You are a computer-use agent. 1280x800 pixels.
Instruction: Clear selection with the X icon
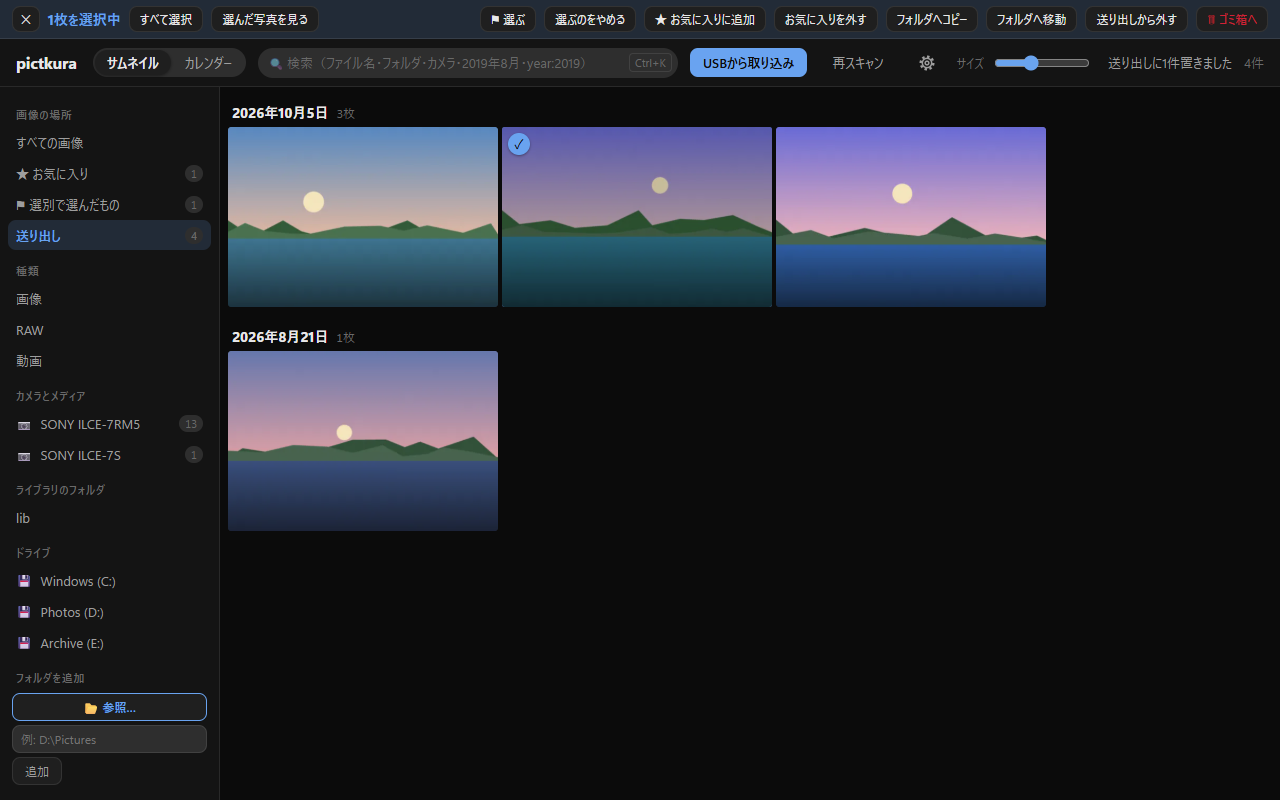pos(26,19)
